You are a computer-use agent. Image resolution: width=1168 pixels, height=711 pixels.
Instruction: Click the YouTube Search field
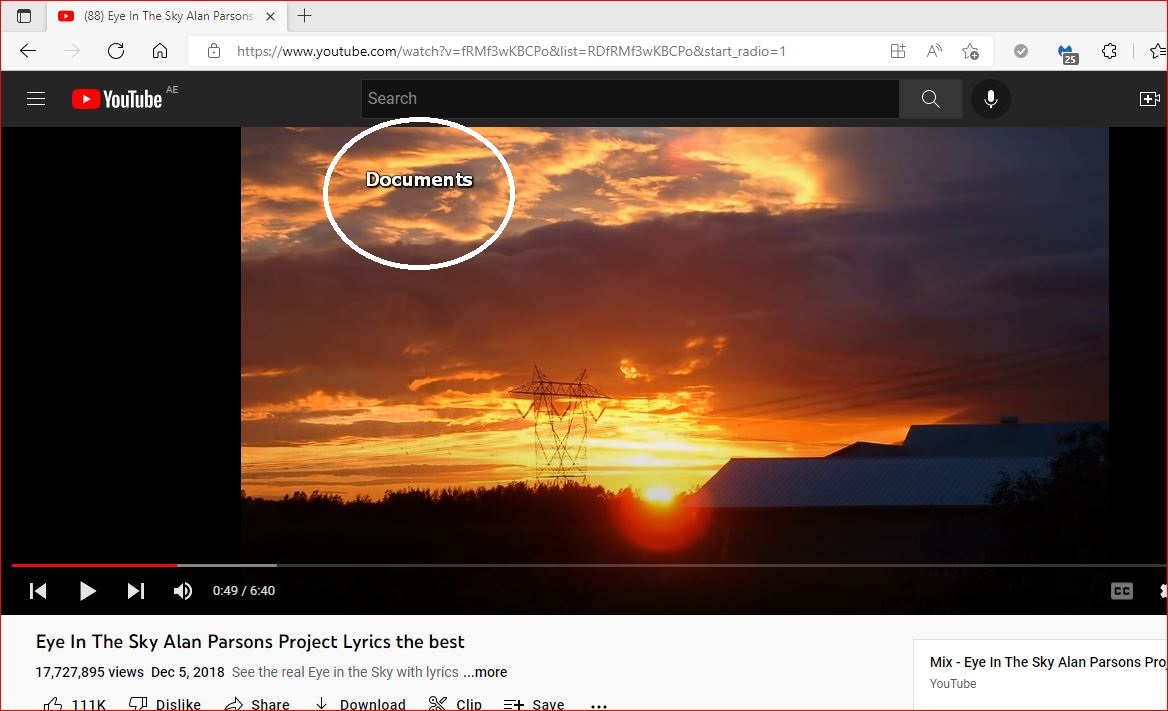[x=630, y=98]
